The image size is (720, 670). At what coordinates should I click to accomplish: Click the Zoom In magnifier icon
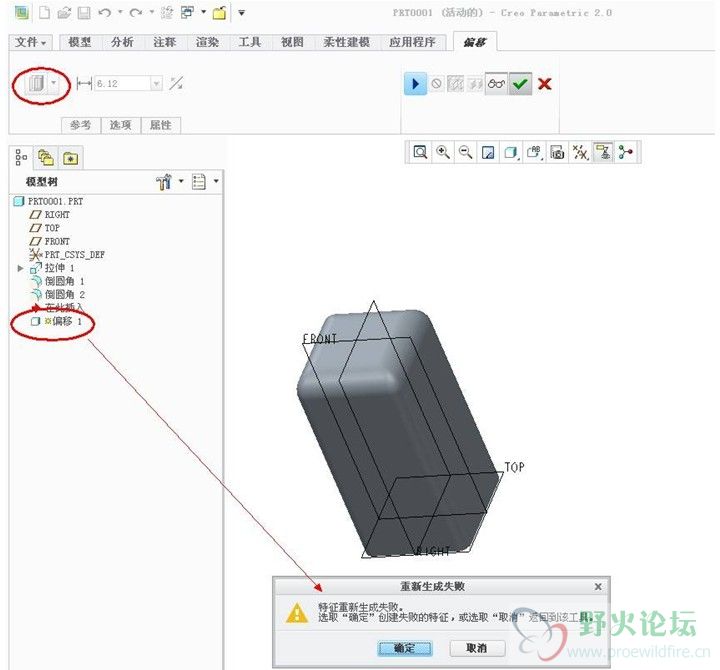[x=443, y=152]
